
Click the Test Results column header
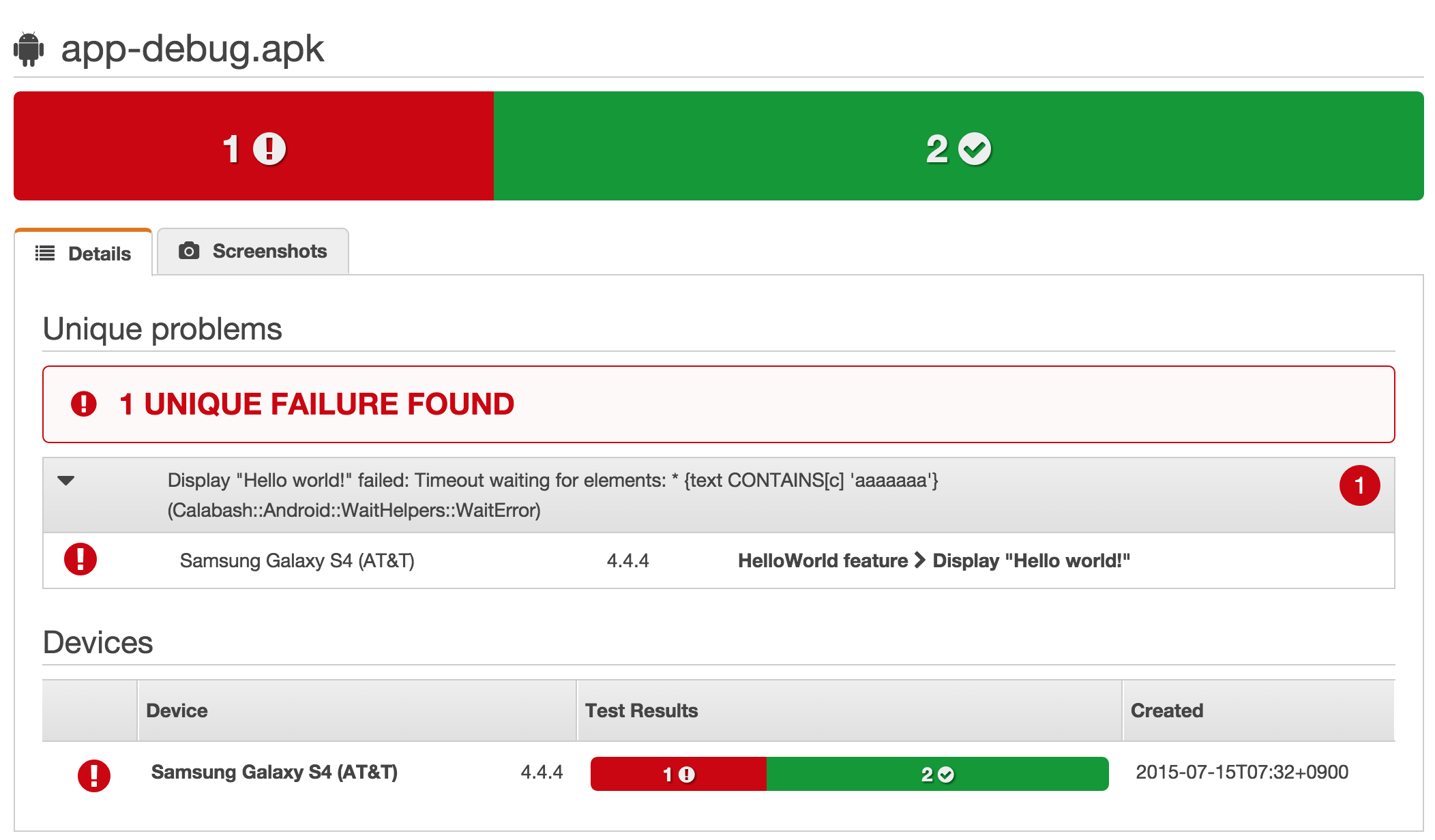[641, 710]
